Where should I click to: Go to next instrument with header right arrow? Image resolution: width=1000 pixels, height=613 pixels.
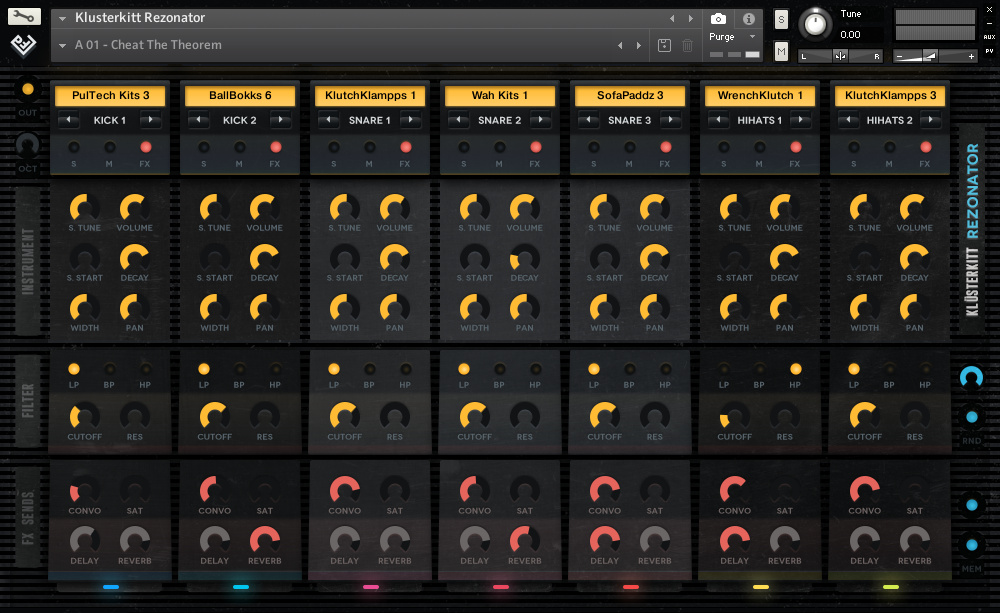tap(691, 18)
